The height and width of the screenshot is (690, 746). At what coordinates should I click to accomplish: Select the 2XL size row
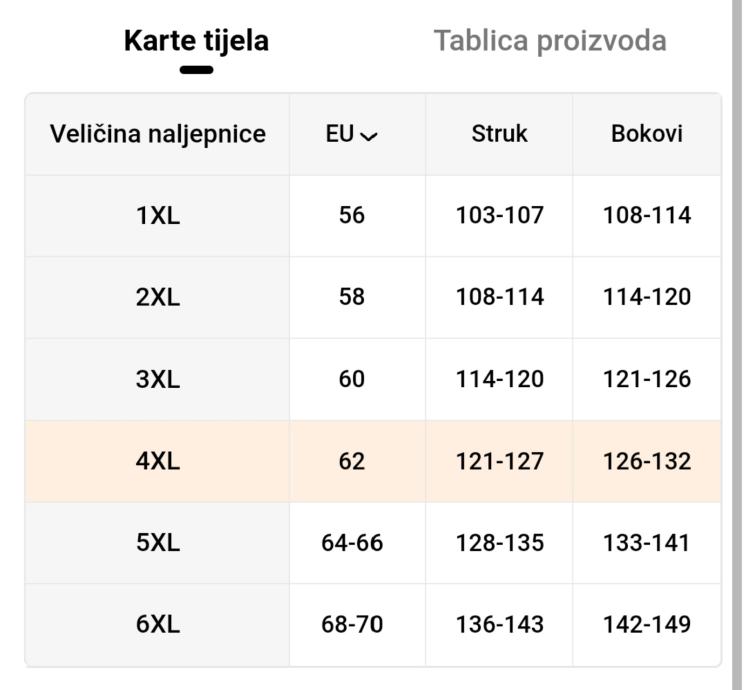coord(158,297)
